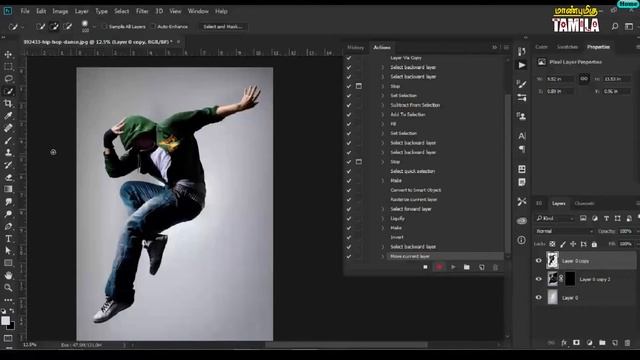Select the Crop tool

(x=8, y=103)
